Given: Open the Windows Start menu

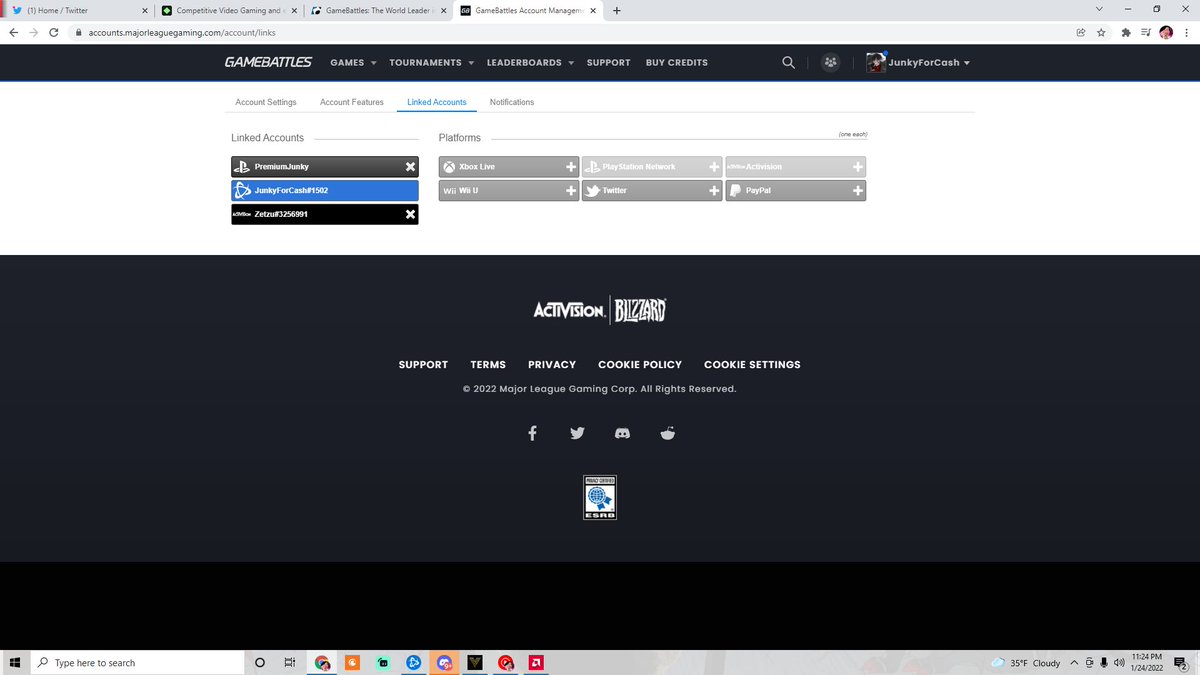Looking at the screenshot, I should [x=14, y=662].
